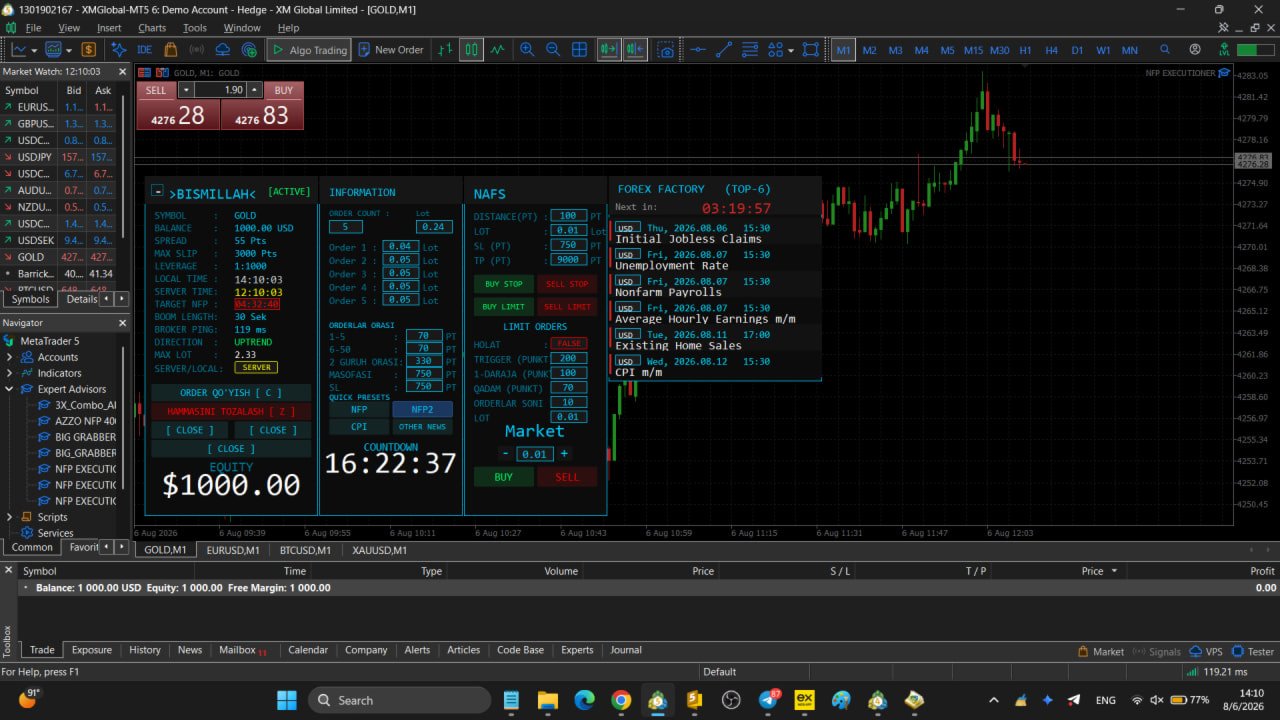Open the tile windows grid icon
This screenshot has width=1280, height=720.
pyautogui.click(x=579, y=49)
